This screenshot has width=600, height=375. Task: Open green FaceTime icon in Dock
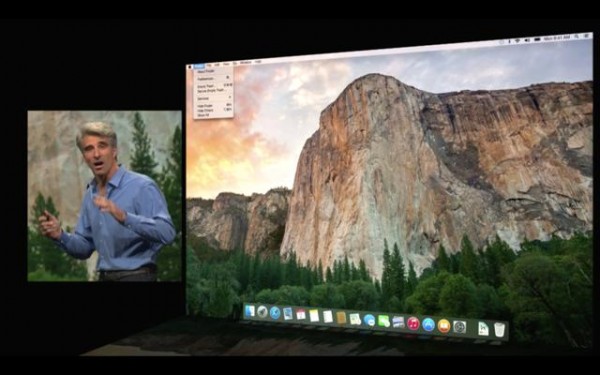click(x=383, y=321)
